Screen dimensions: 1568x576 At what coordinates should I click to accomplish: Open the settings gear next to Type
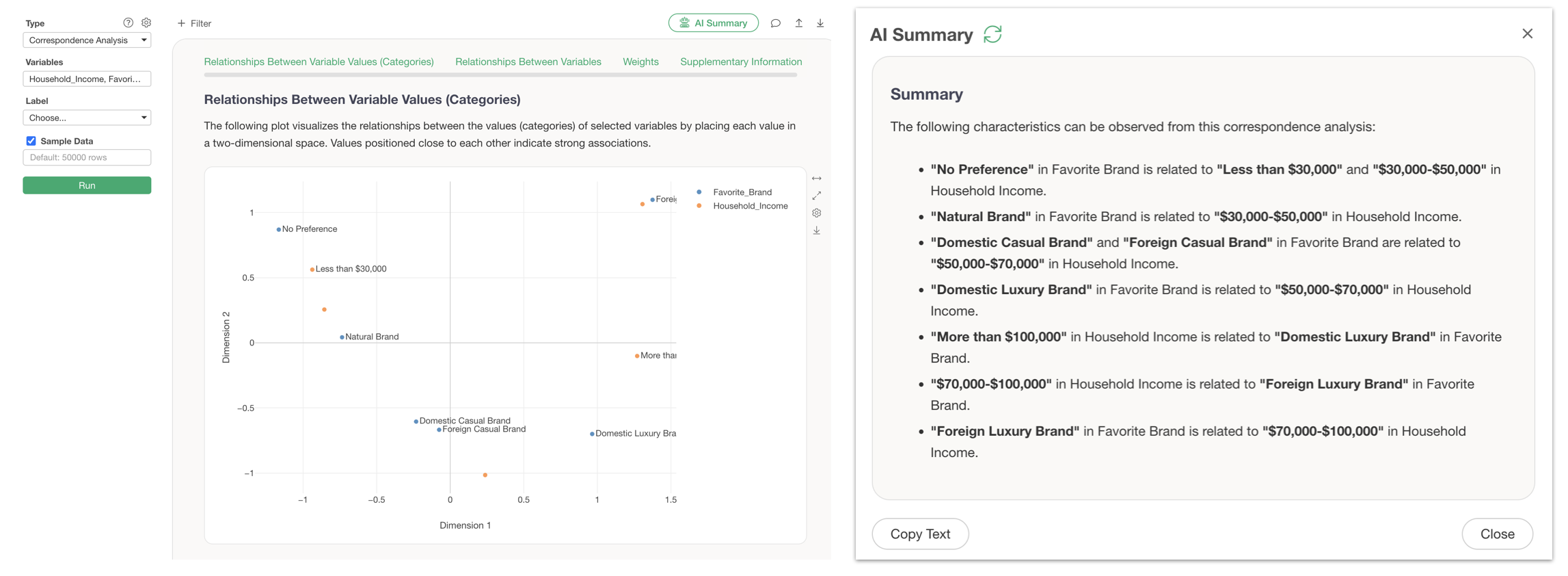146,23
